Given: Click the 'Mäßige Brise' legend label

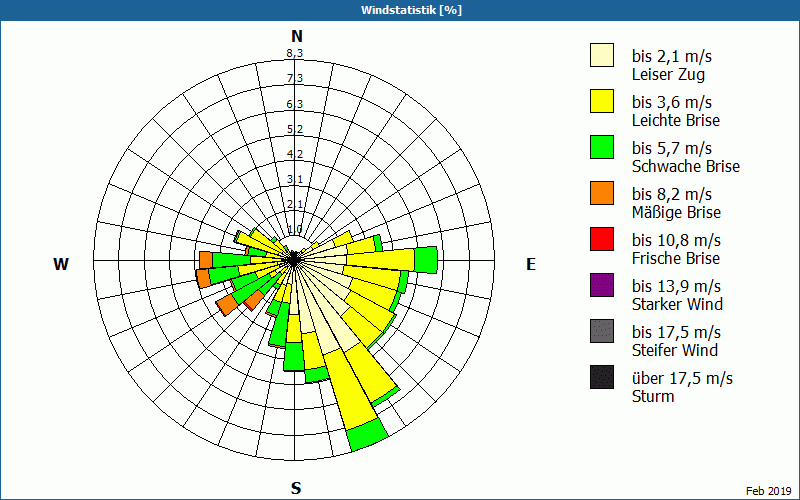Looking at the screenshot, I should pyautogui.click(x=676, y=212).
